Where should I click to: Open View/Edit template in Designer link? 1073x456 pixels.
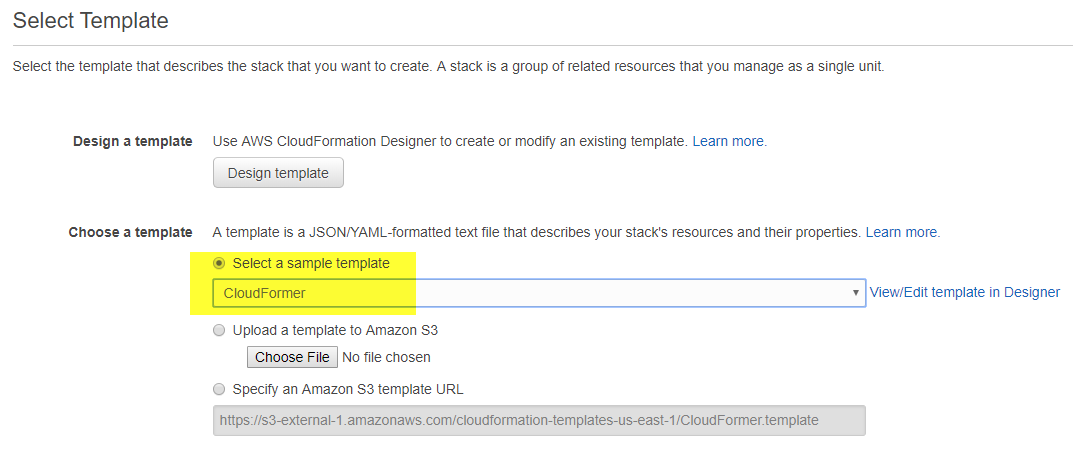(964, 292)
